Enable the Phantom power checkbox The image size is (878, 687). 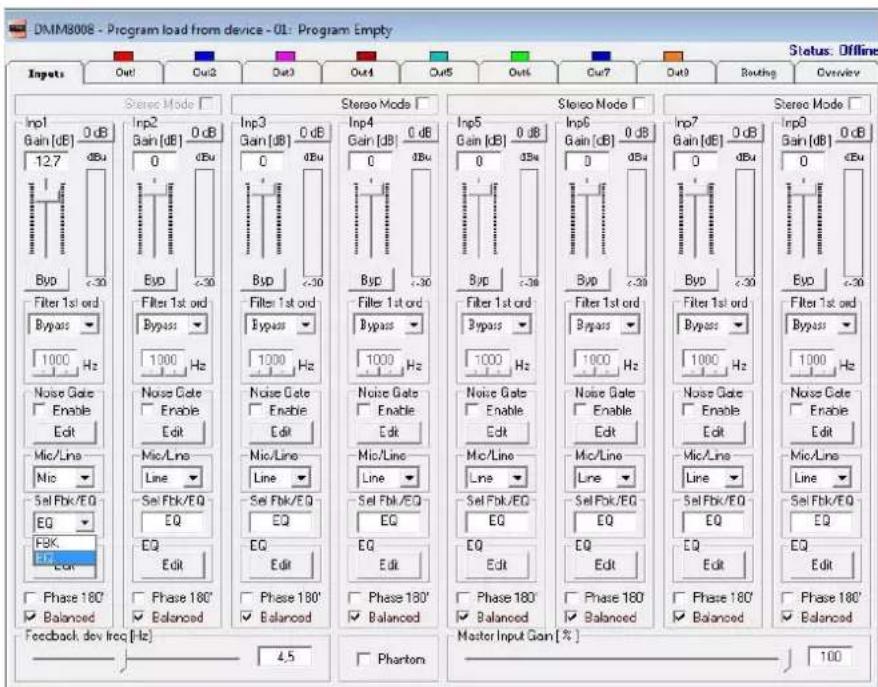point(363,659)
